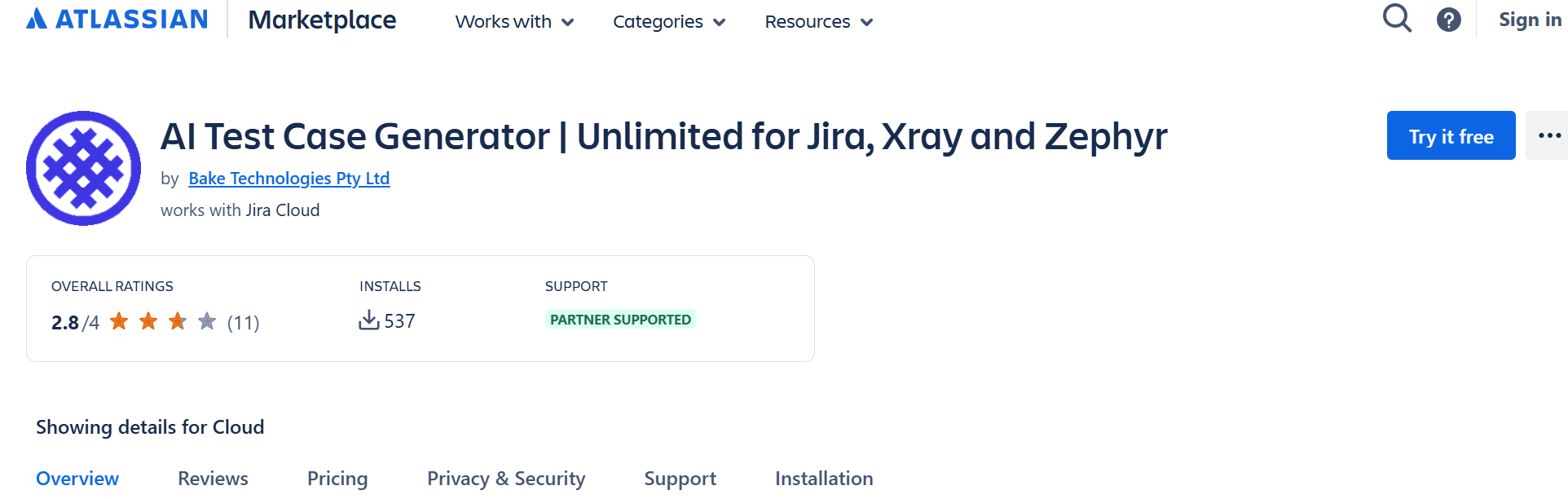Expand the Works with dropdown

click(514, 22)
